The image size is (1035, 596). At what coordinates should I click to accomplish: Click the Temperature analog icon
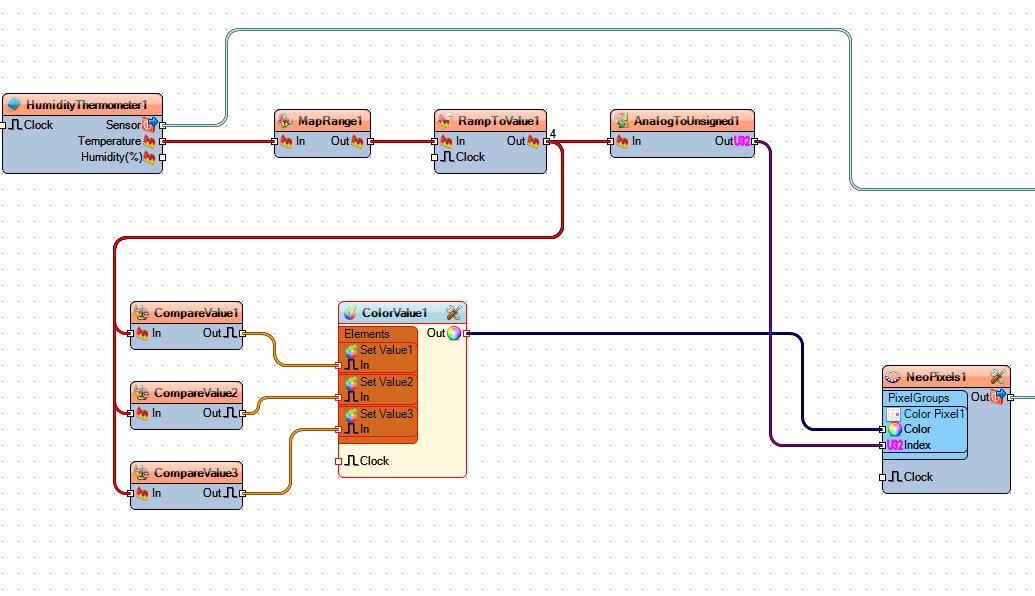[149, 141]
